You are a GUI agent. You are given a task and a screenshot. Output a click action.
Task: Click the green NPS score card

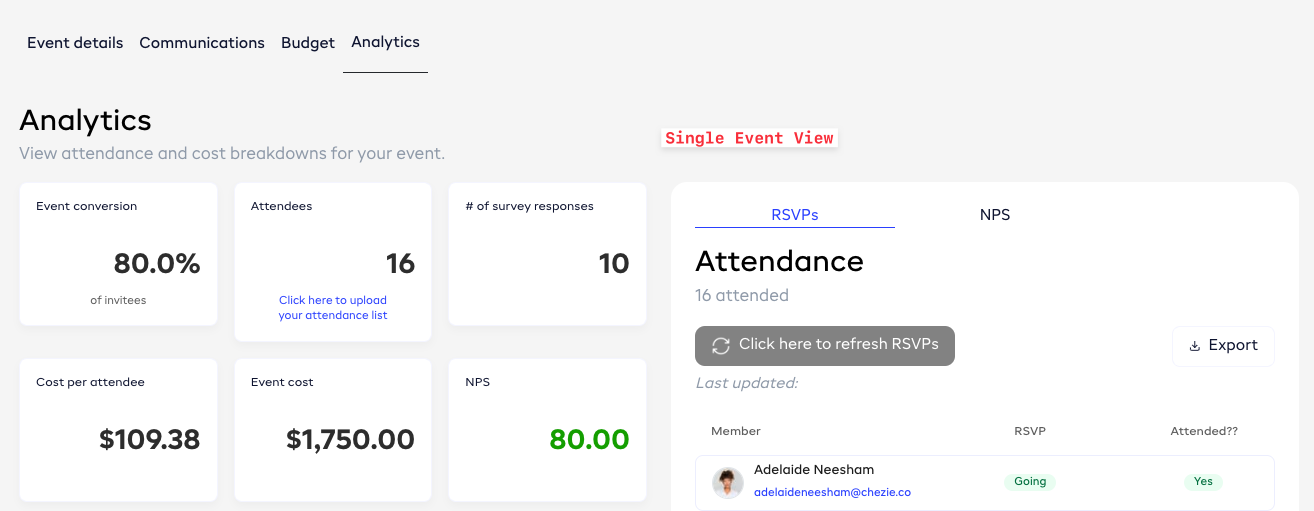pos(547,430)
